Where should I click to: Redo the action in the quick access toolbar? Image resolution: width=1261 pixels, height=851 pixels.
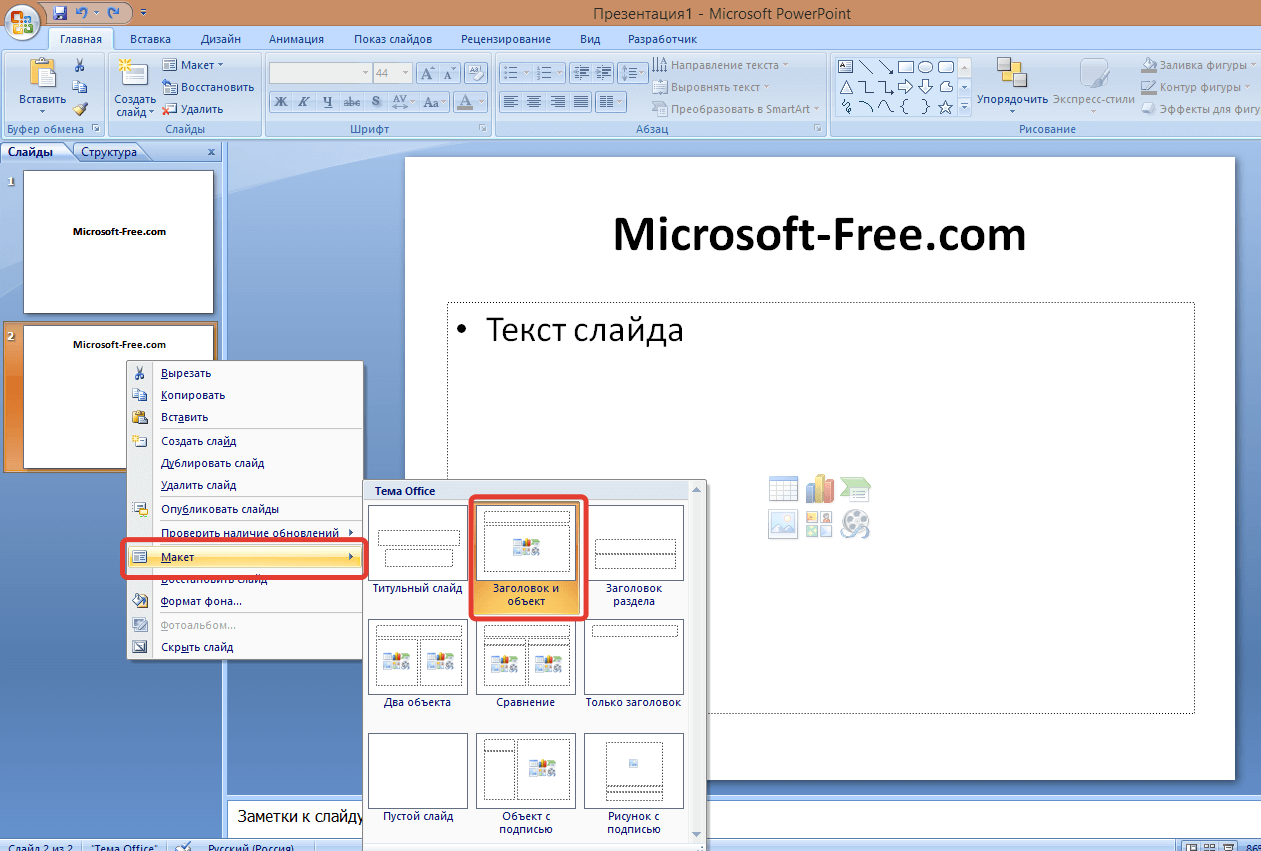pos(113,13)
